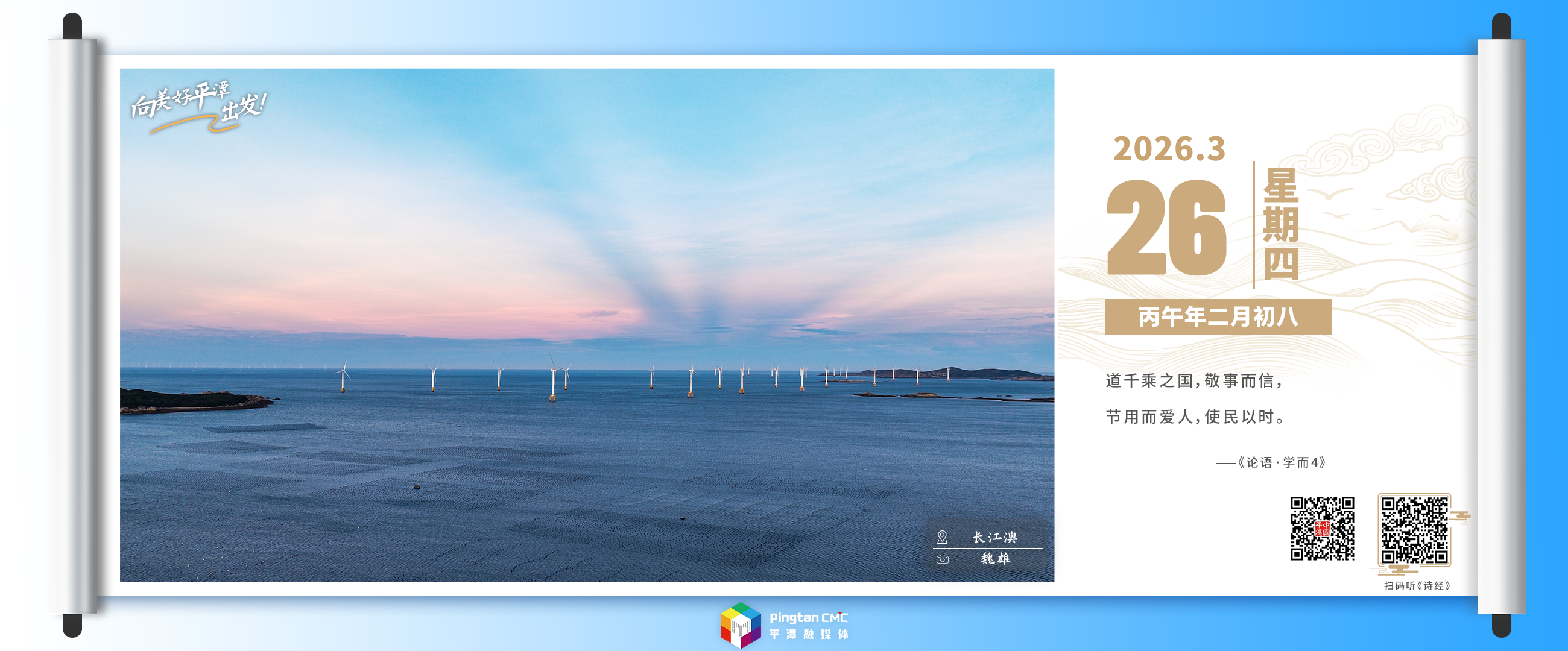
Task: Click the right scroll roller handle
Action: click(1501, 325)
